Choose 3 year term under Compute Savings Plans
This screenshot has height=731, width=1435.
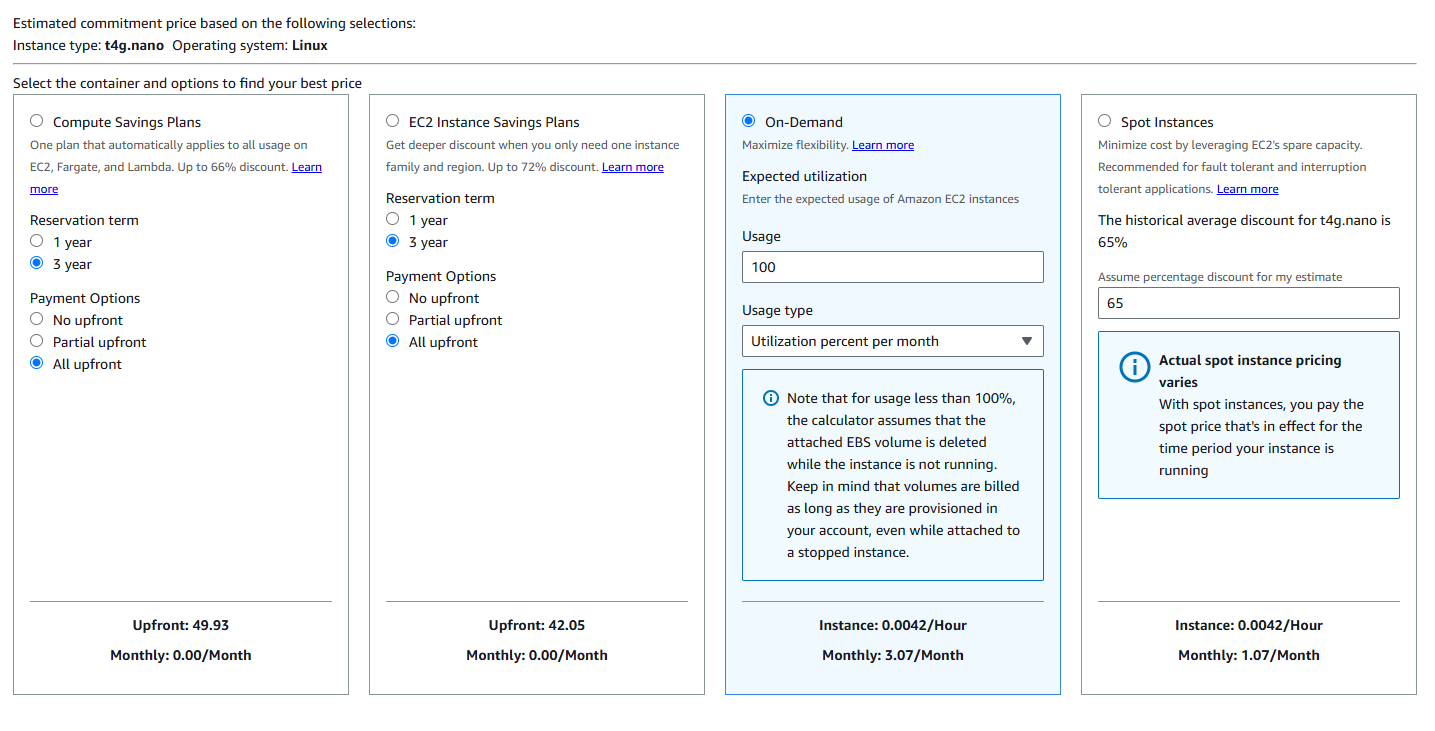pyautogui.click(x=37, y=263)
